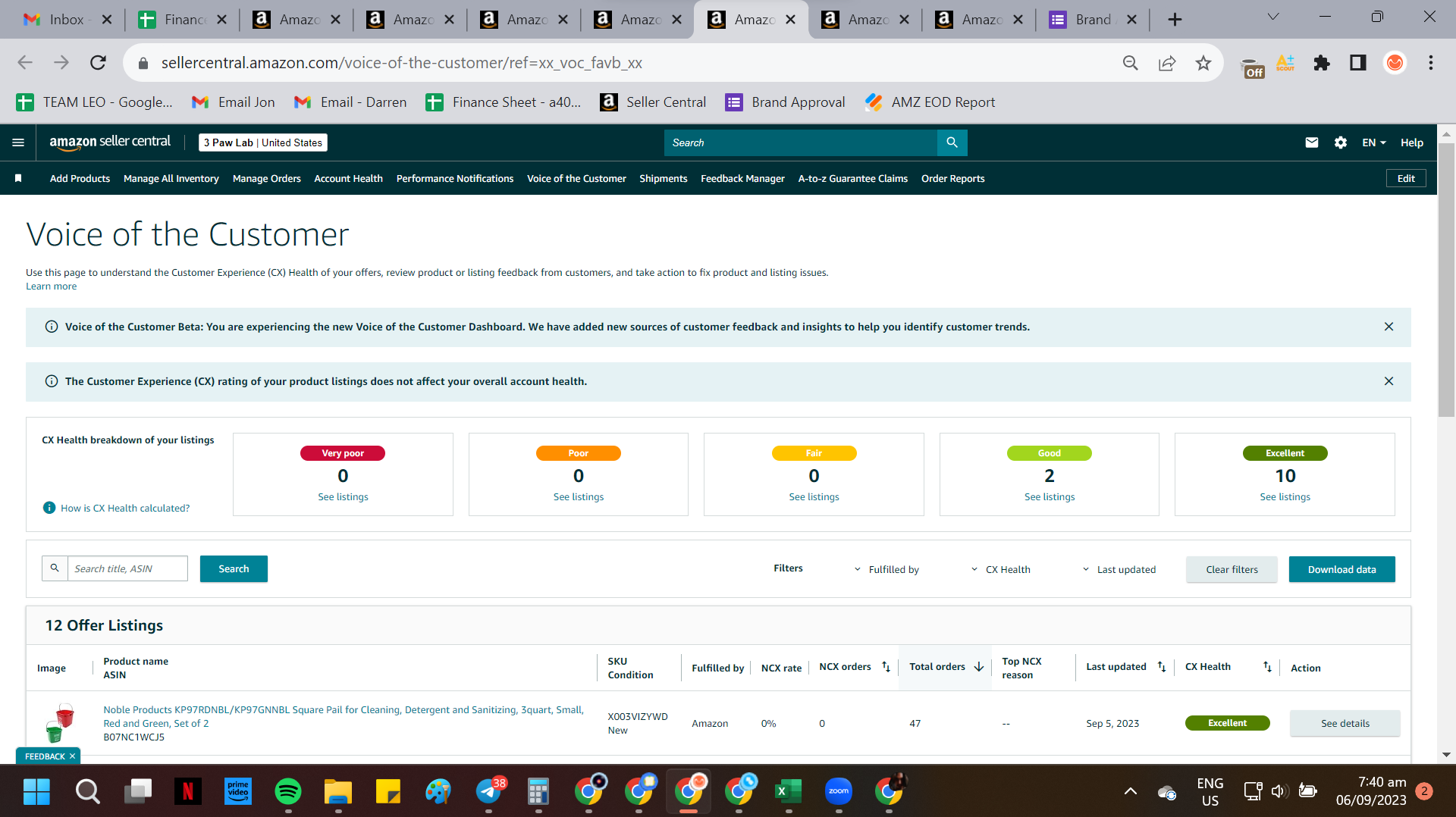Click the magnifier icon in title search box
1456x817 pixels.
point(55,568)
